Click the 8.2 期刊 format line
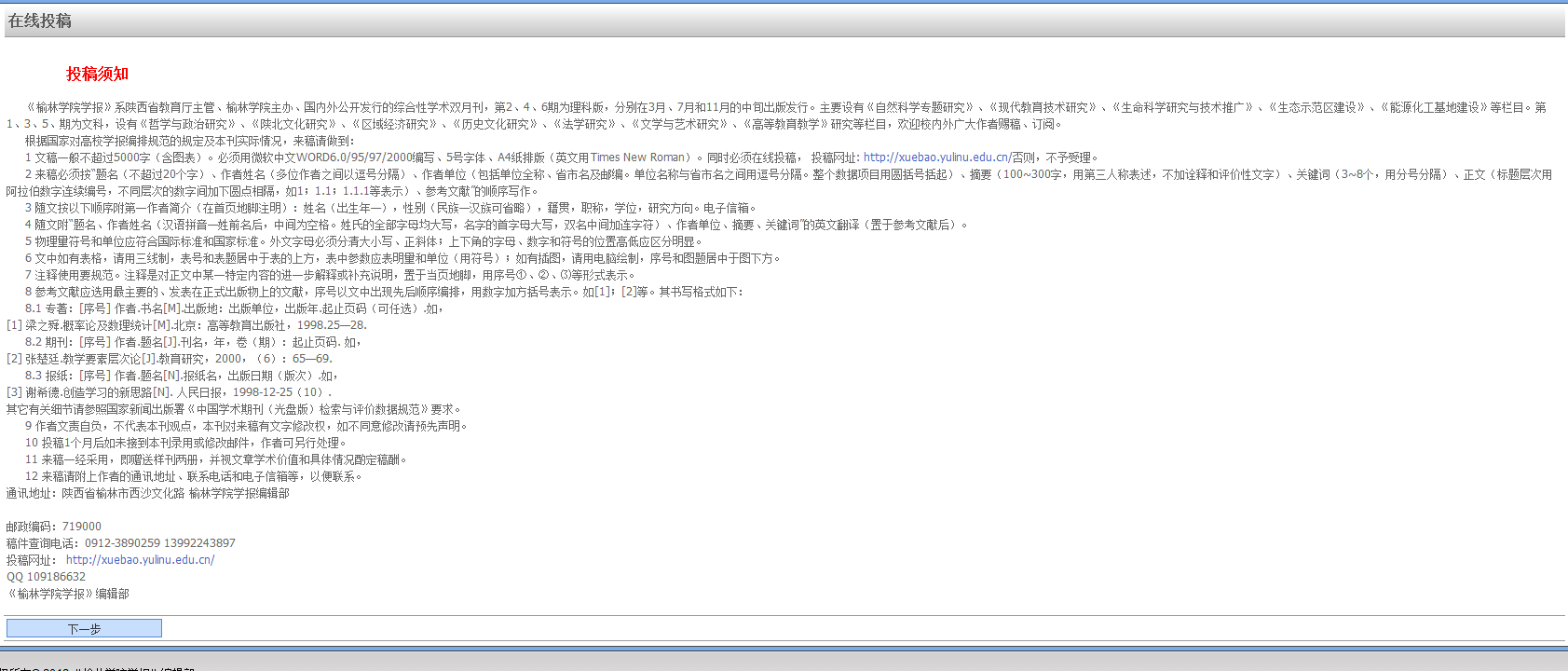1568x671 pixels. (193, 342)
